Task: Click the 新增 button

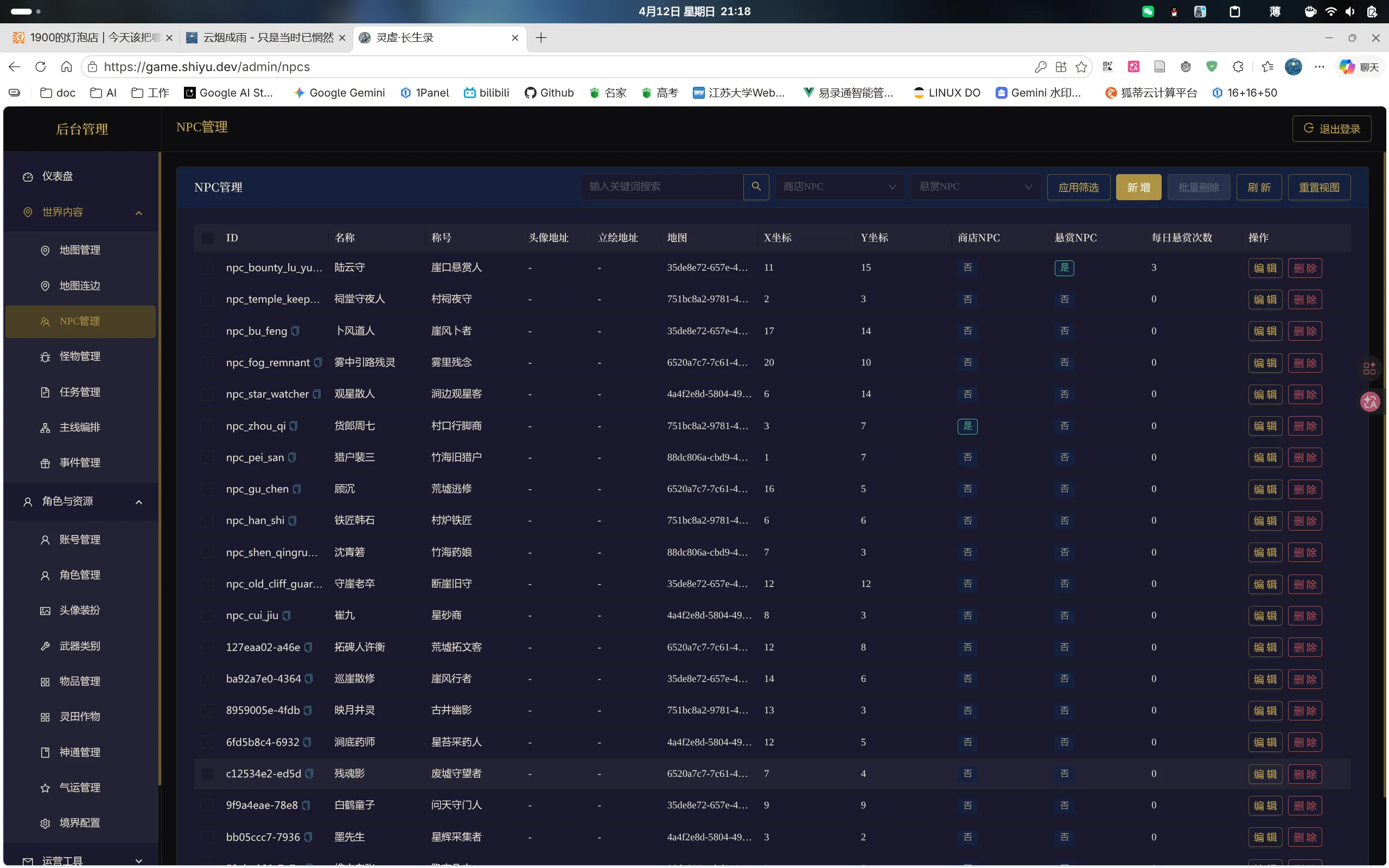Action: (x=1138, y=187)
